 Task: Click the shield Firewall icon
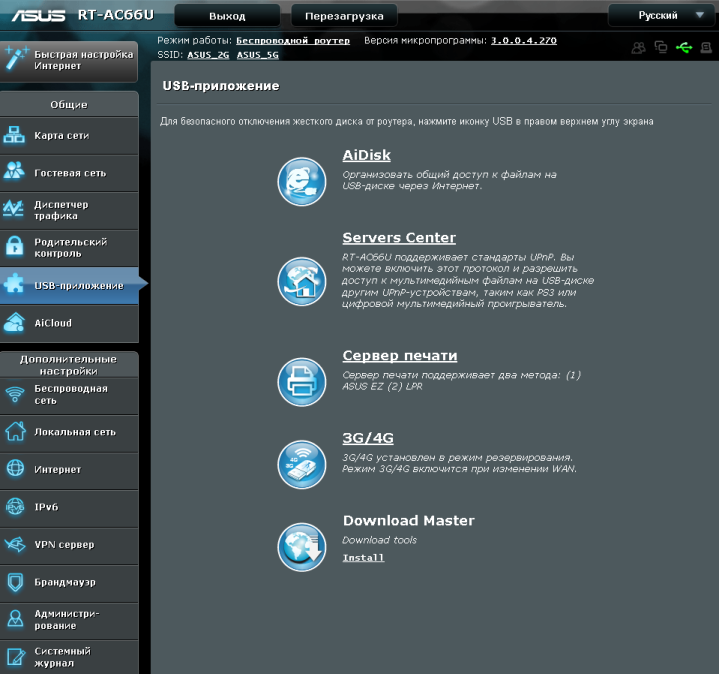point(15,582)
